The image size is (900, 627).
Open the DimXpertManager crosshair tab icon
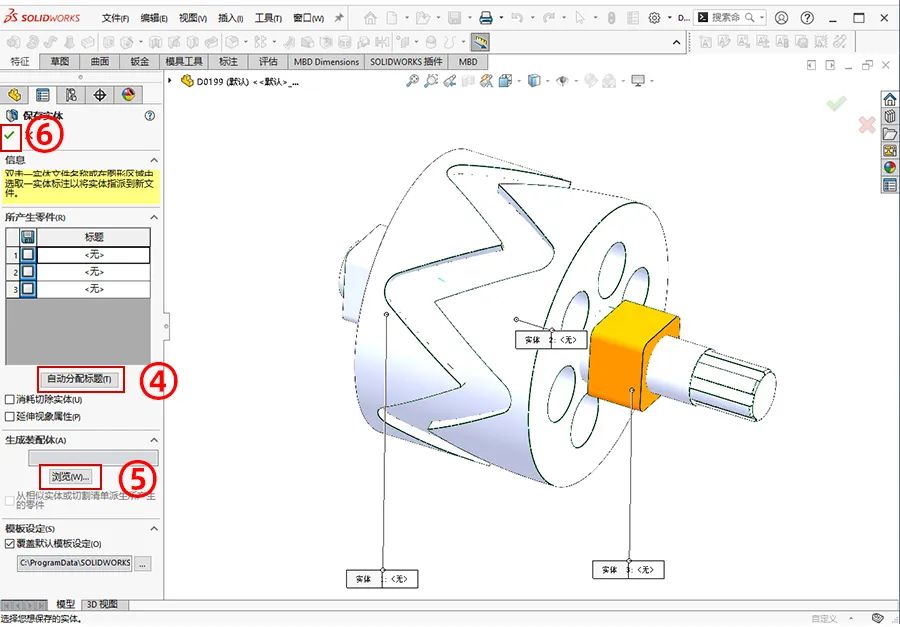coord(100,95)
